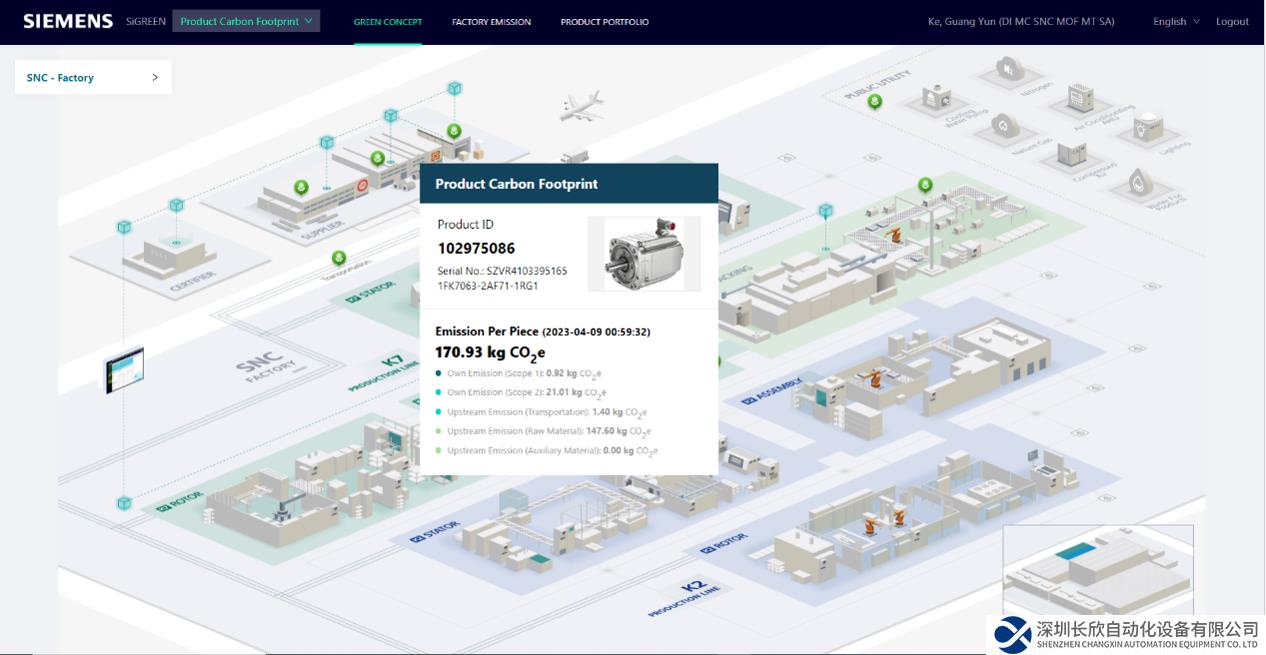Click the Cooling Water Piping icon
Image resolution: width=1266 pixels, height=655 pixels.
tap(938, 98)
